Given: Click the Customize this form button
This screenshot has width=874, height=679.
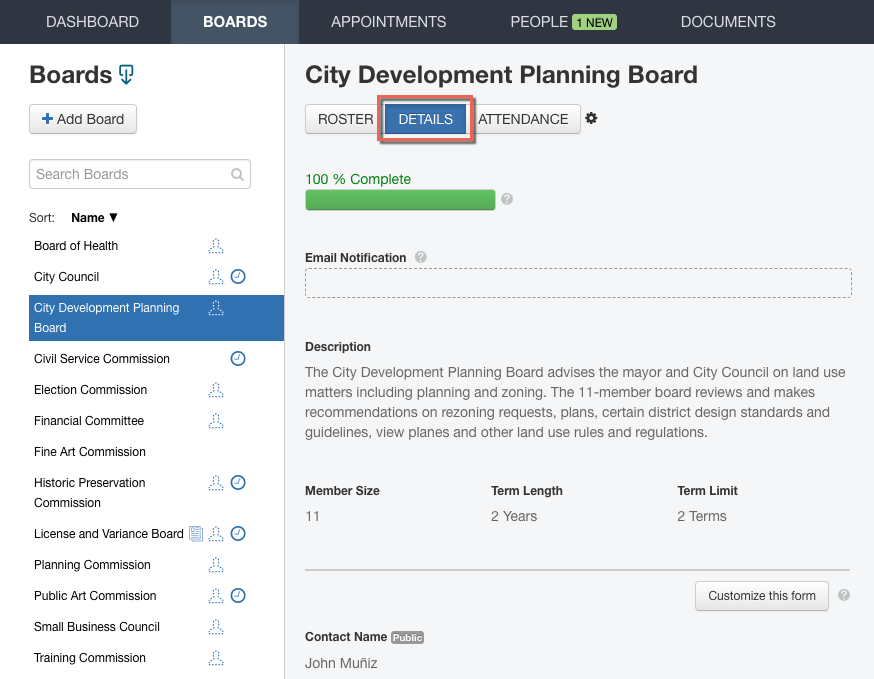Looking at the screenshot, I should [x=761, y=595].
